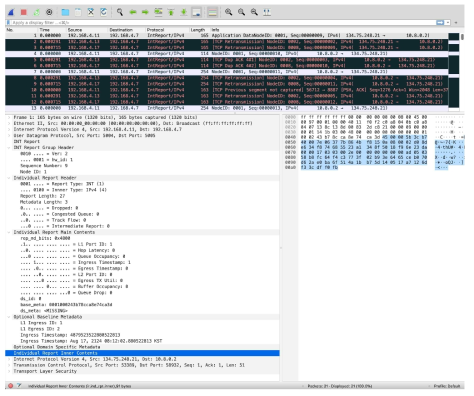Expand the Ethernet II tree item
The height and width of the screenshot is (396, 474).
pyautogui.click(x=9, y=123)
